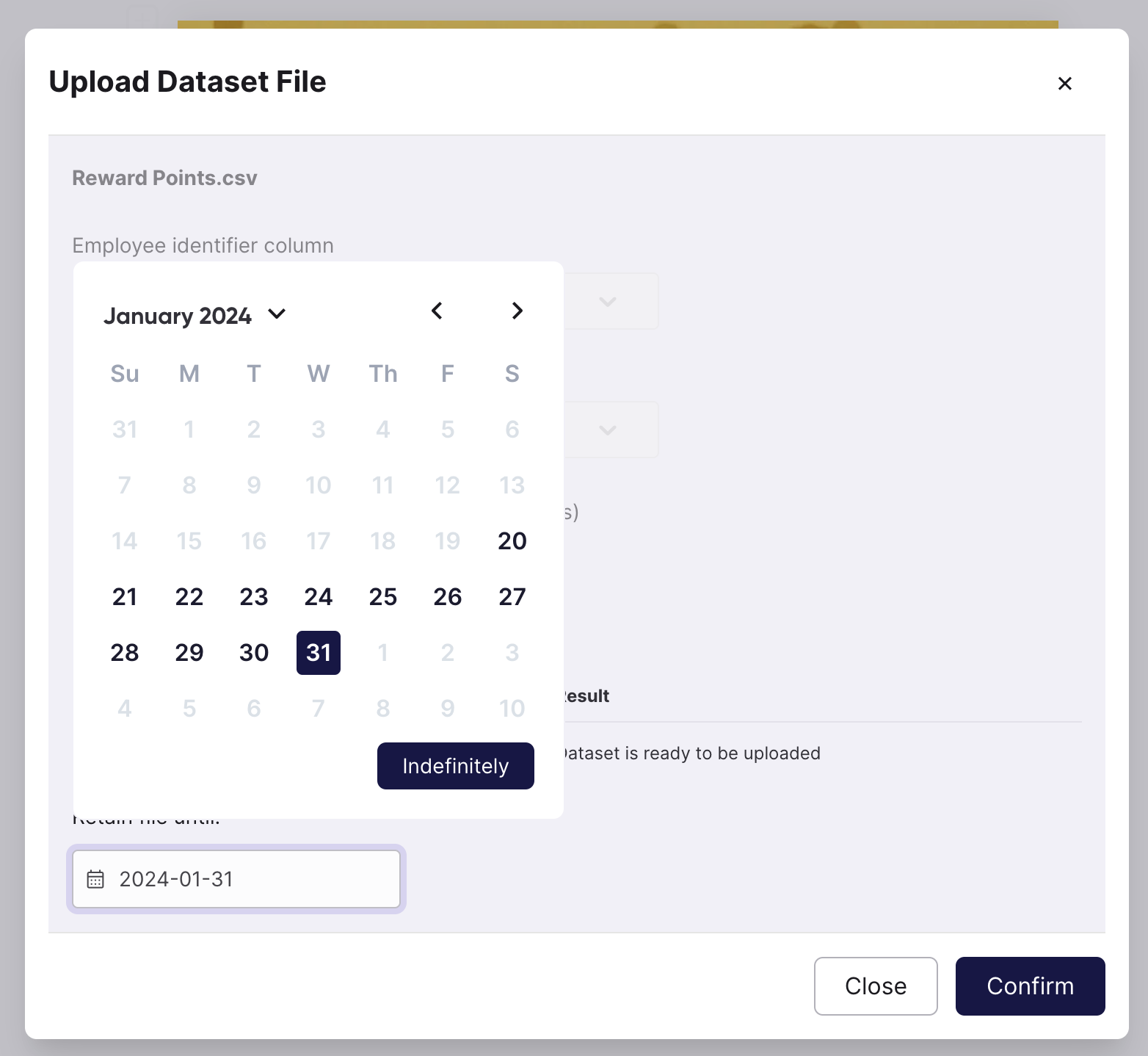Click the Th weekday header
Image resolution: width=1148 pixels, height=1056 pixels.
(x=383, y=374)
